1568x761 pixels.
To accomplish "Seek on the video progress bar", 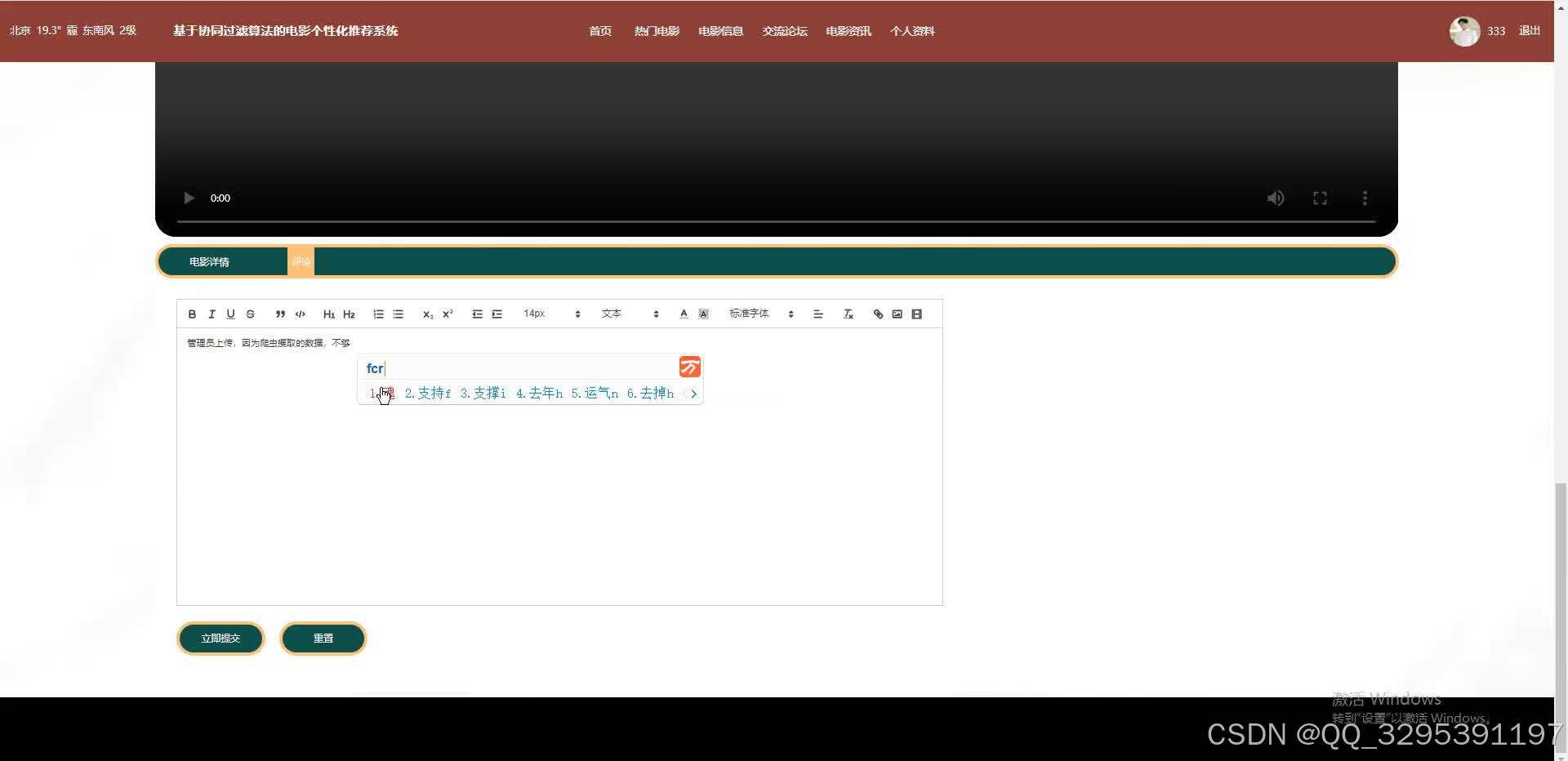I will click(x=777, y=221).
